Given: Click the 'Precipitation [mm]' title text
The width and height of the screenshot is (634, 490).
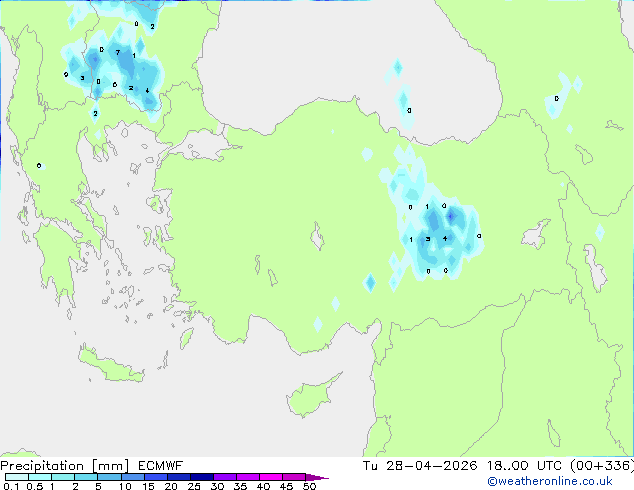Looking at the screenshot, I should [x=65, y=466].
